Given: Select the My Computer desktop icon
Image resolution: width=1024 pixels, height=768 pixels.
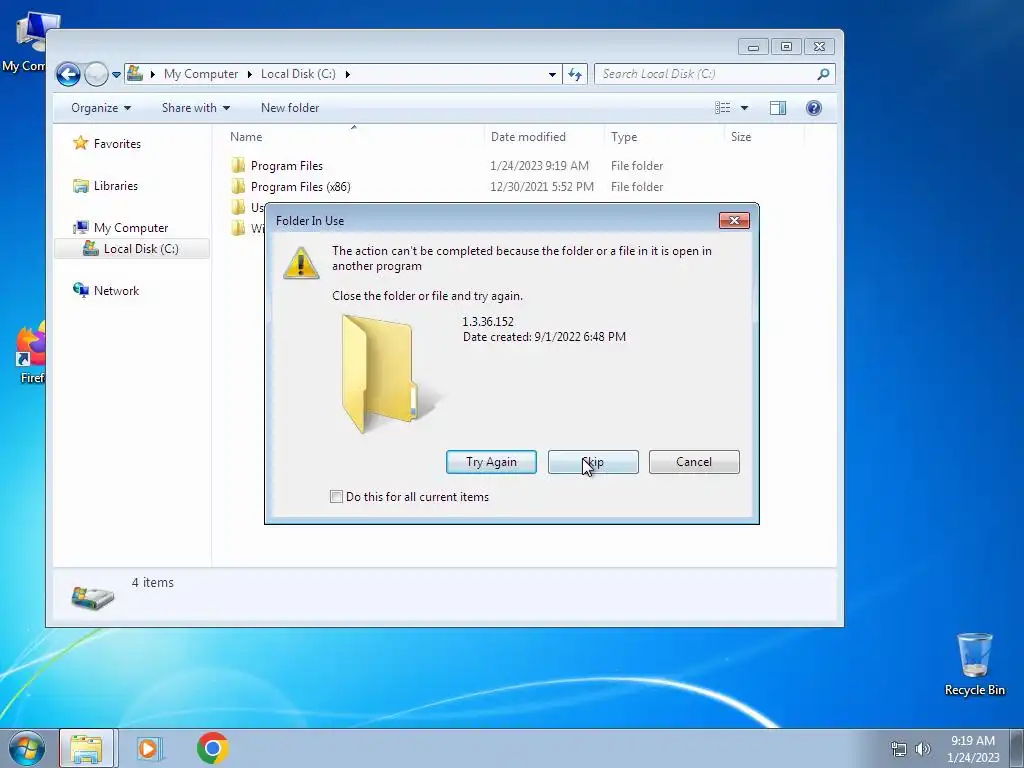Looking at the screenshot, I should pyautogui.click(x=30, y=42).
